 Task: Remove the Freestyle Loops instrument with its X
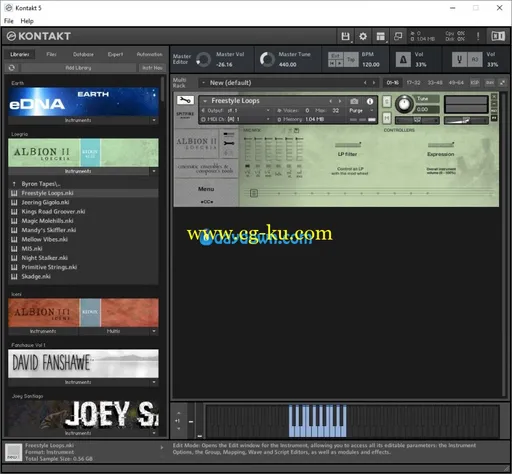point(494,97)
